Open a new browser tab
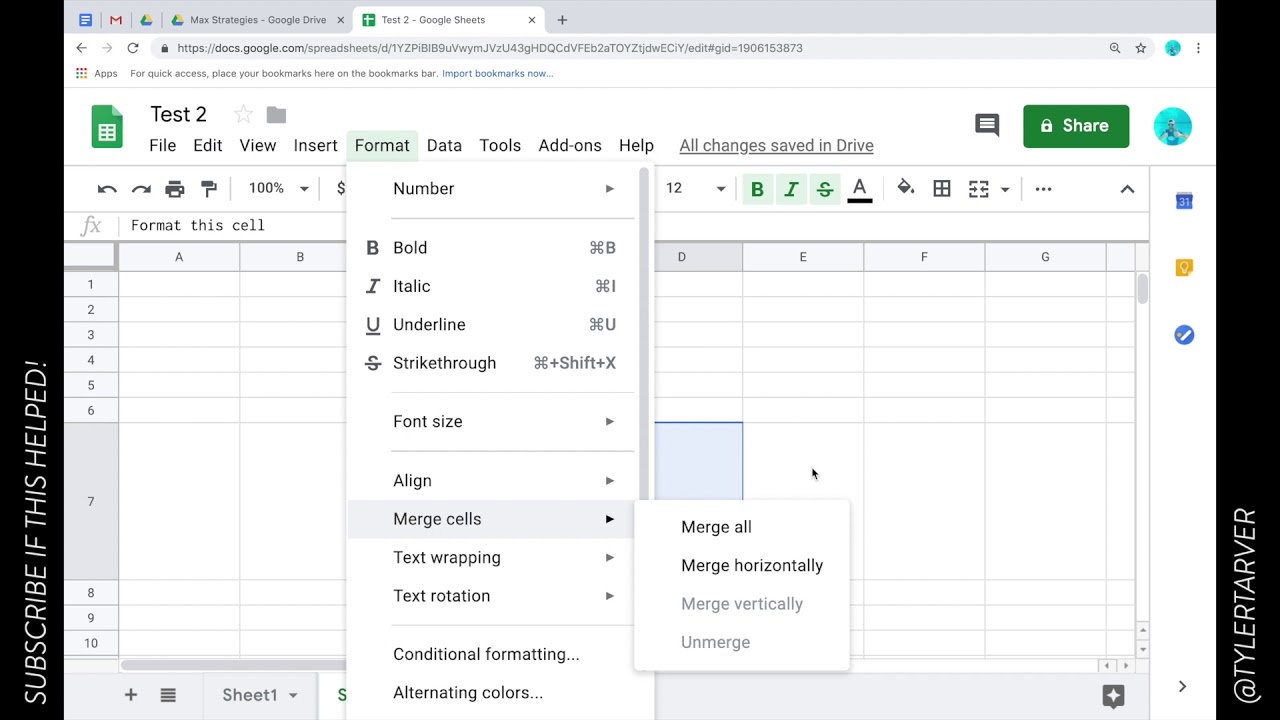Screen dimensions: 1280x720 click(x=562, y=20)
